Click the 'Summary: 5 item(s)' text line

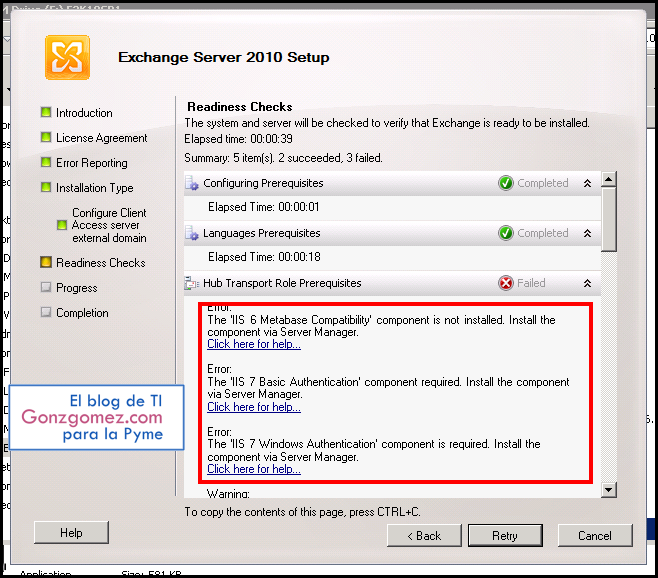click(x=283, y=158)
